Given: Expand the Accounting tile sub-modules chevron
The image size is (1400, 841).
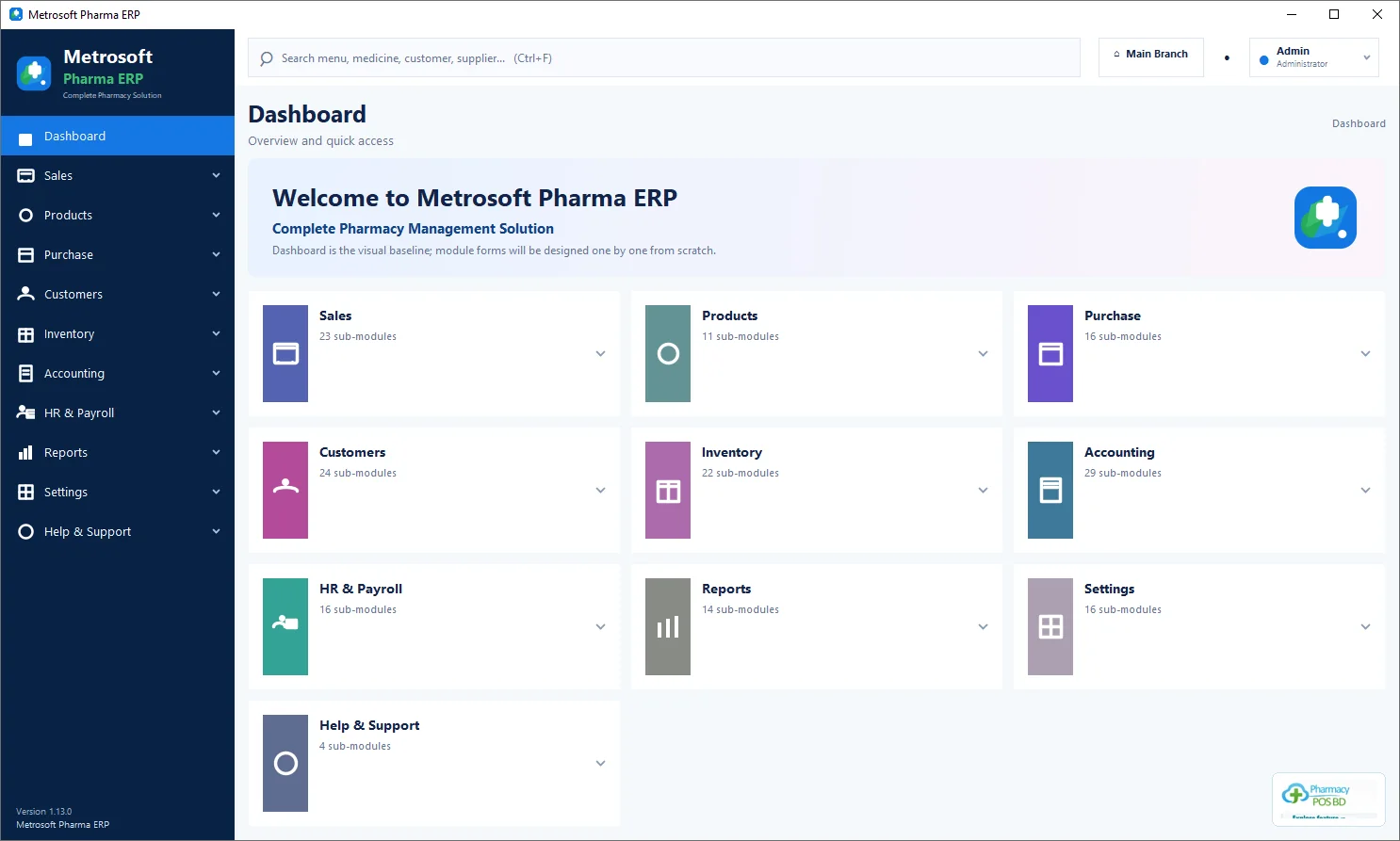Looking at the screenshot, I should [x=1365, y=491].
